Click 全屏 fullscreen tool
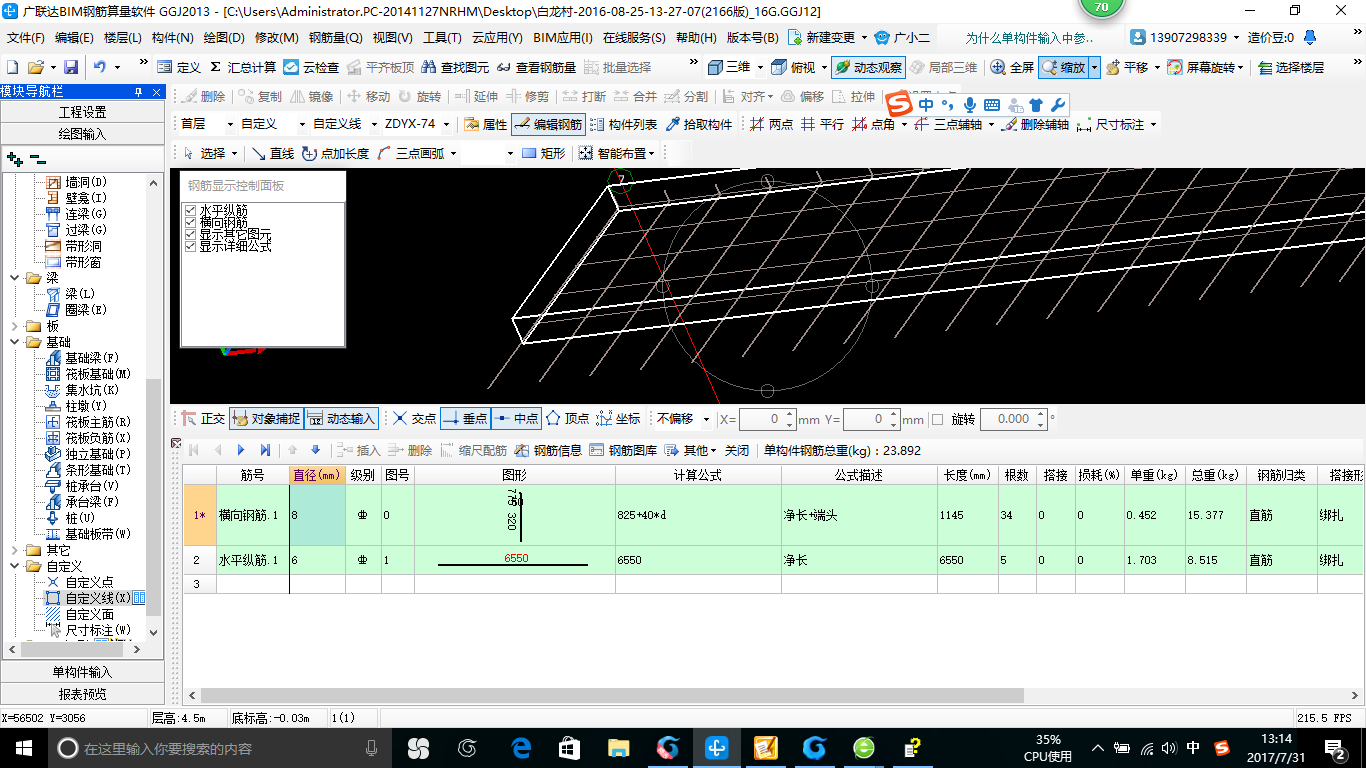Image resolution: width=1366 pixels, height=768 pixels. coord(1012,67)
